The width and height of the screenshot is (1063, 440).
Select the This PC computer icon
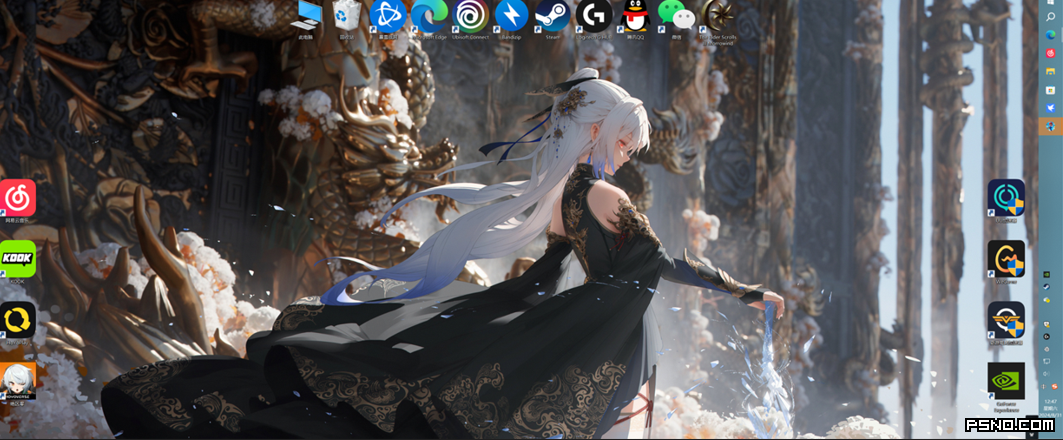click(306, 18)
